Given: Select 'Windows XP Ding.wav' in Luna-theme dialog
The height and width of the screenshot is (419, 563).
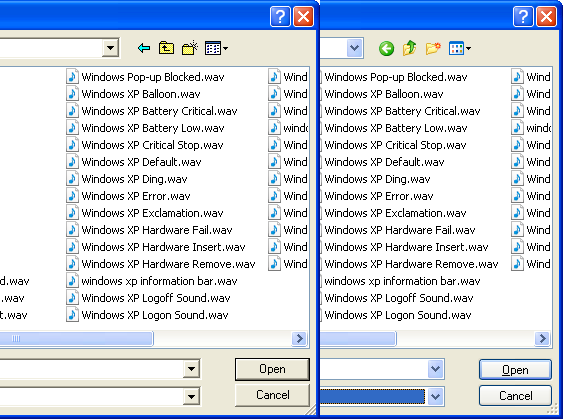Looking at the screenshot, I should coord(377,179).
